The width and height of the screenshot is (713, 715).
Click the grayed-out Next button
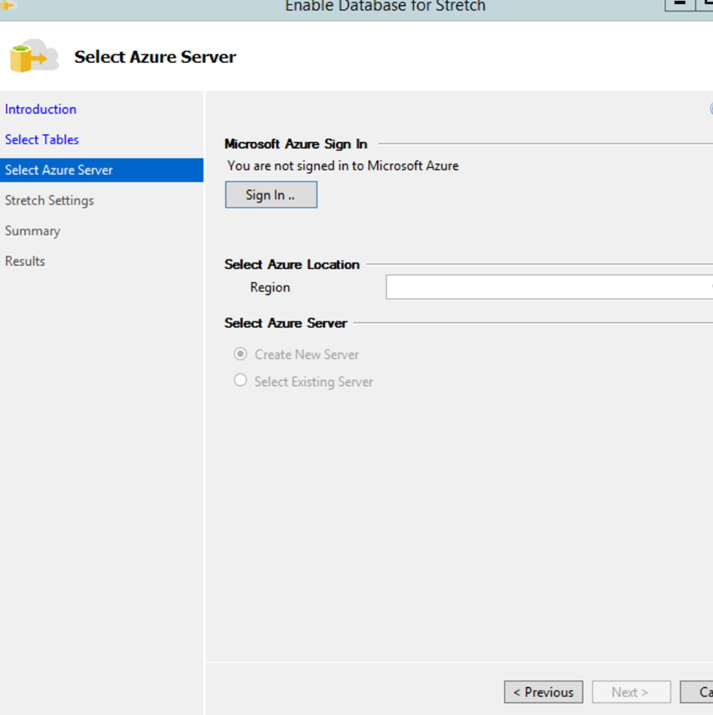click(631, 692)
